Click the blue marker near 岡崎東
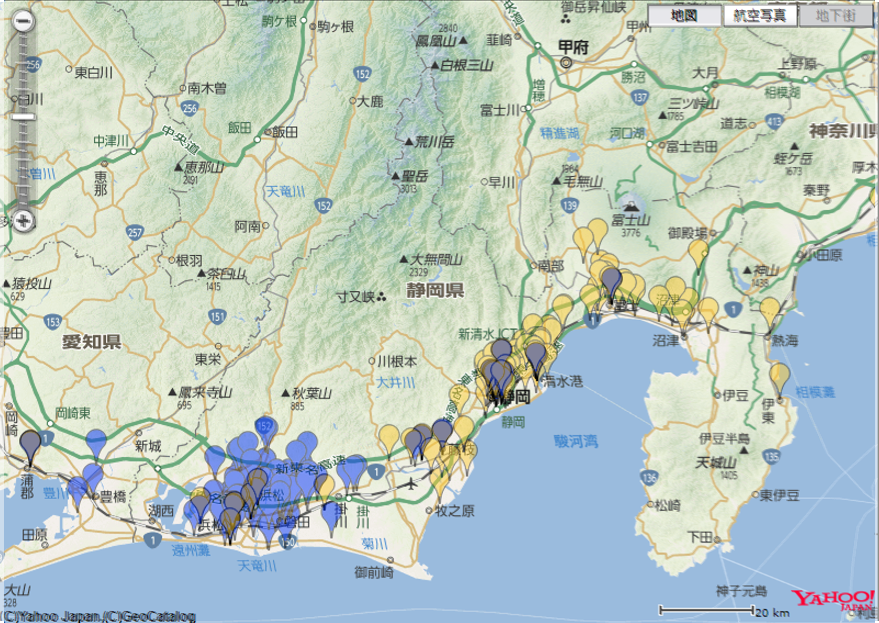The image size is (879, 623). (x=96, y=440)
